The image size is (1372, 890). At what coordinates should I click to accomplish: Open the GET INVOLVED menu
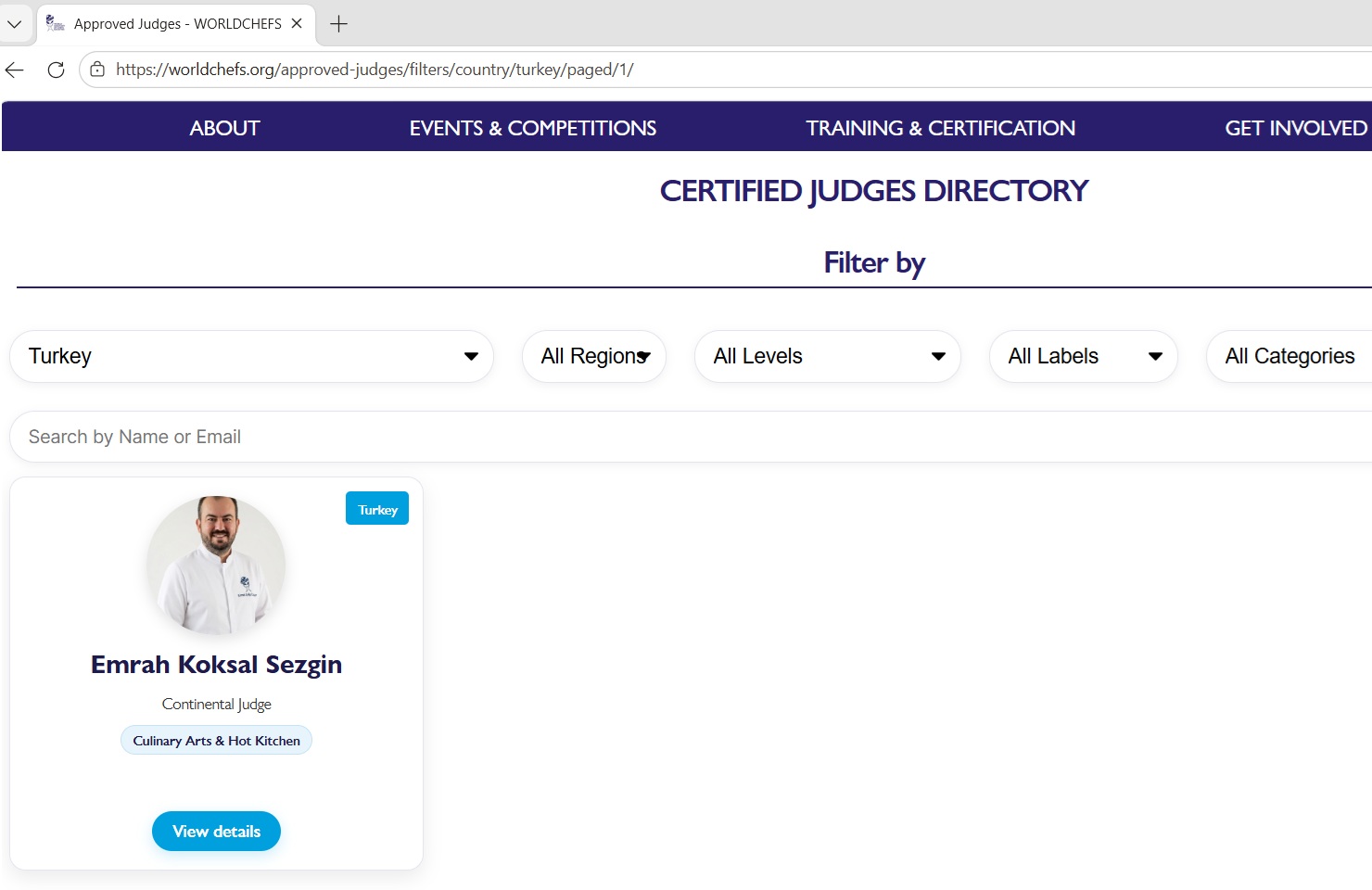[1295, 128]
